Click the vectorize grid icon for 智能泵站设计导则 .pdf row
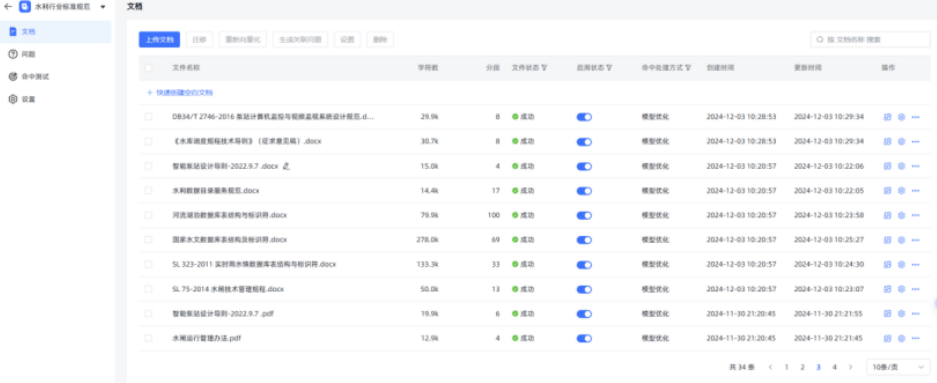Image resolution: width=937 pixels, height=383 pixels. point(888,314)
